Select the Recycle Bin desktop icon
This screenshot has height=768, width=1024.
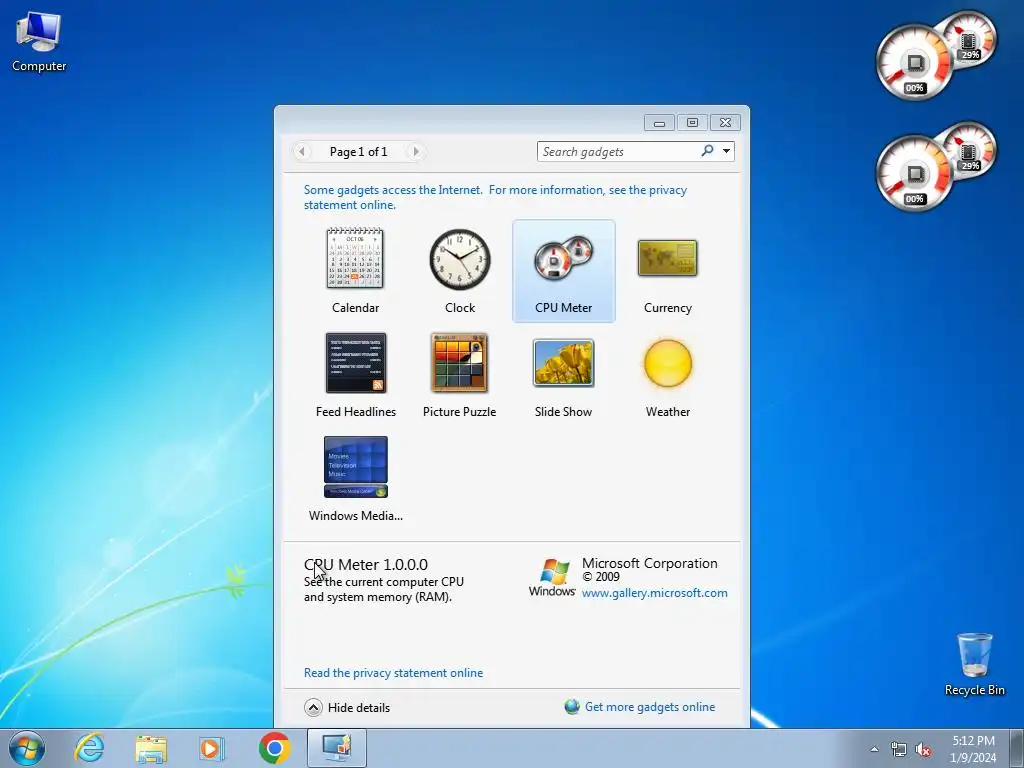tap(974, 664)
